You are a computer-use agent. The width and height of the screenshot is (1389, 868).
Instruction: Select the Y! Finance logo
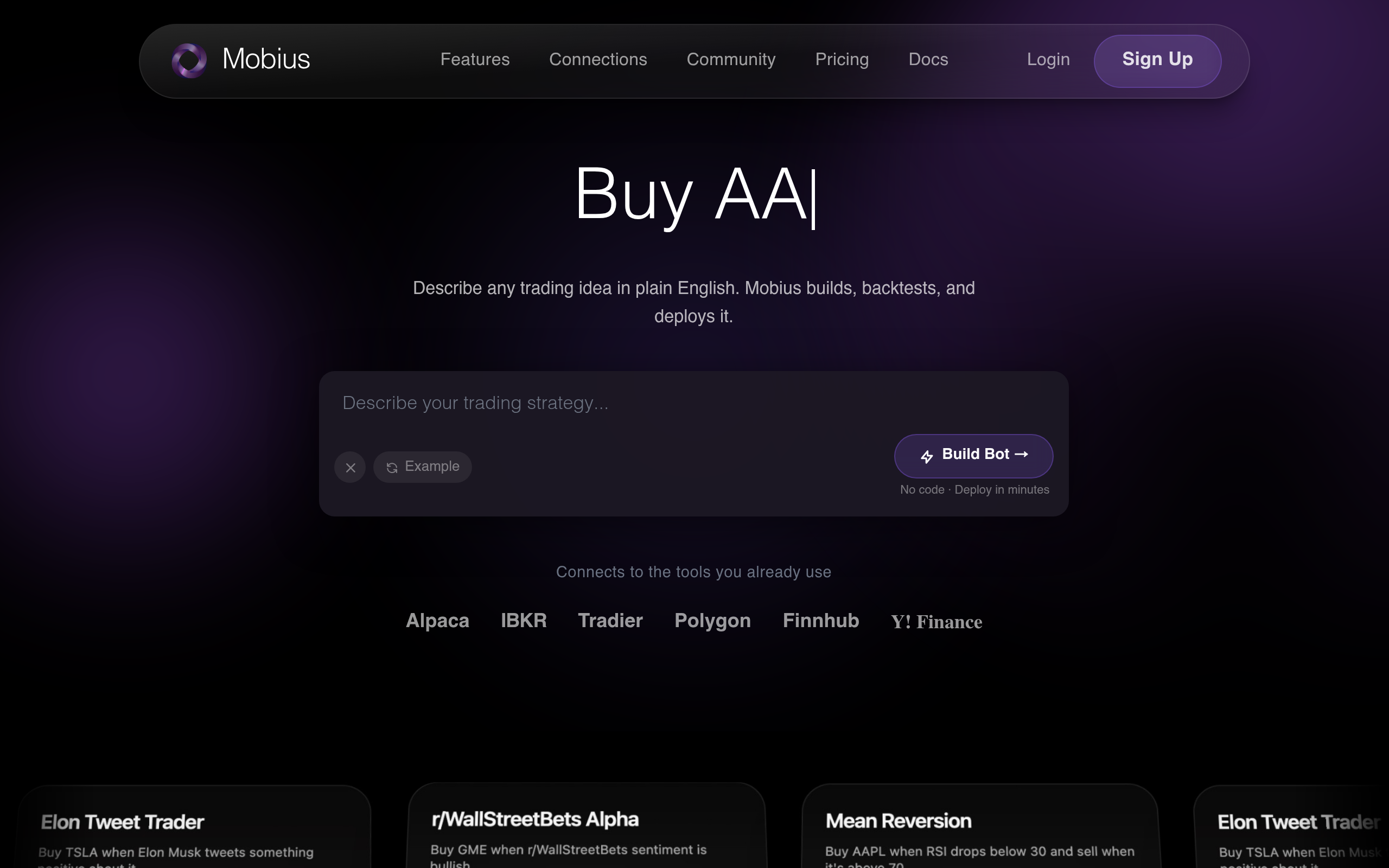[x=936, y=622]
